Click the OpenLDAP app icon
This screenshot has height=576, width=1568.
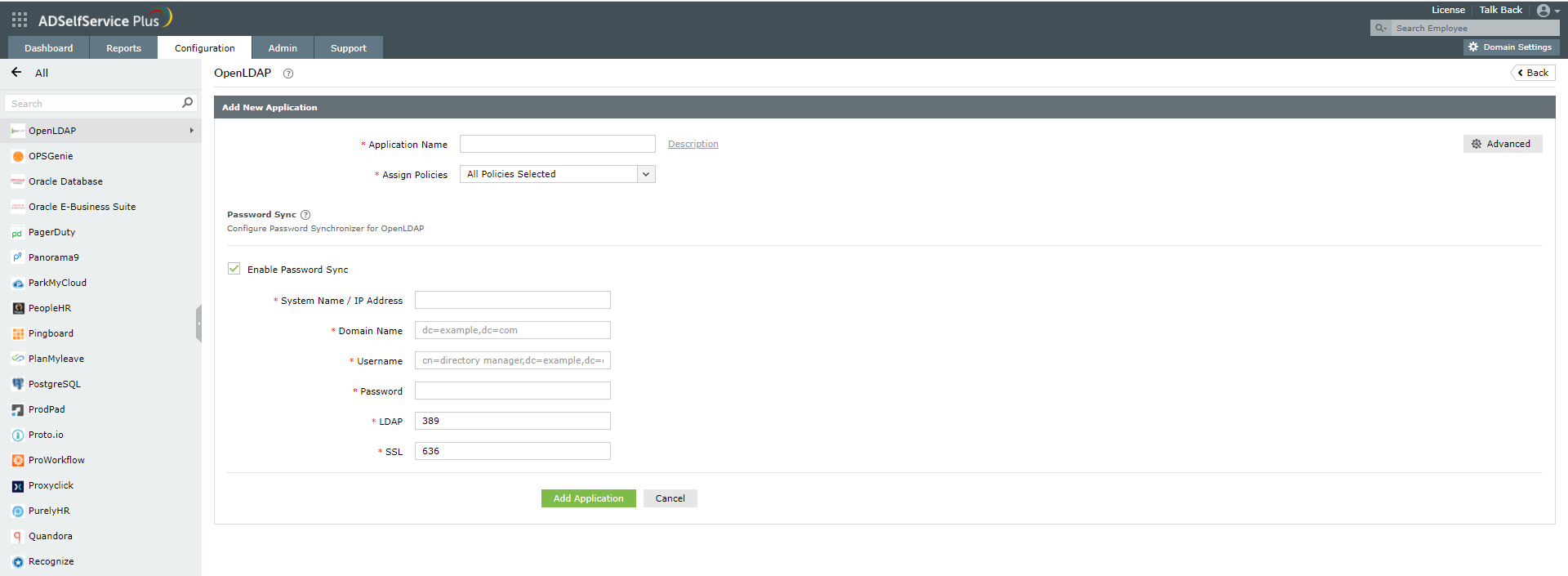18,131
